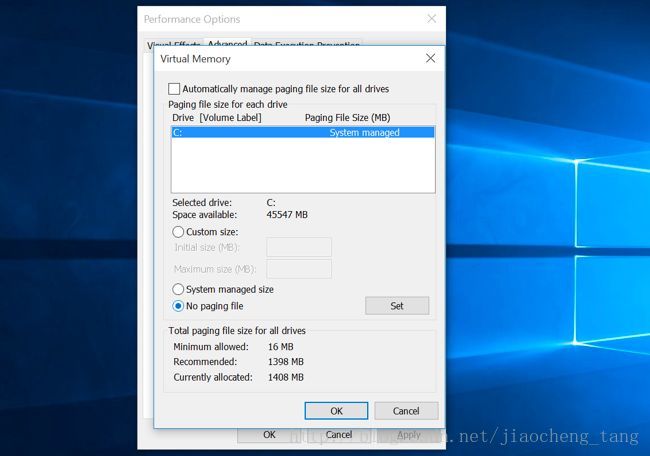The height and width of the screenshot is (456, 650).
Task: Click Cancel in Performance Options window
Action: [x=339, y=434]
